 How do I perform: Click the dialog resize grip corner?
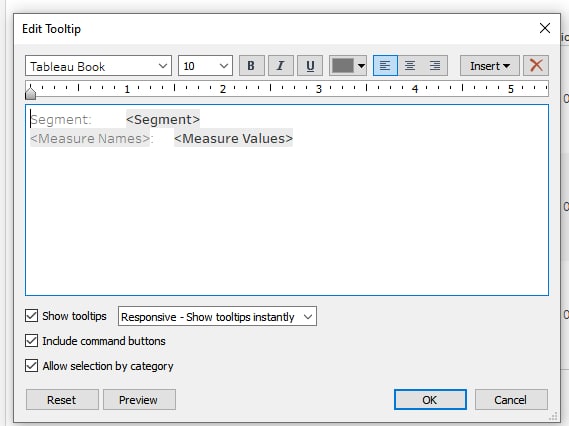coord(553,416)
